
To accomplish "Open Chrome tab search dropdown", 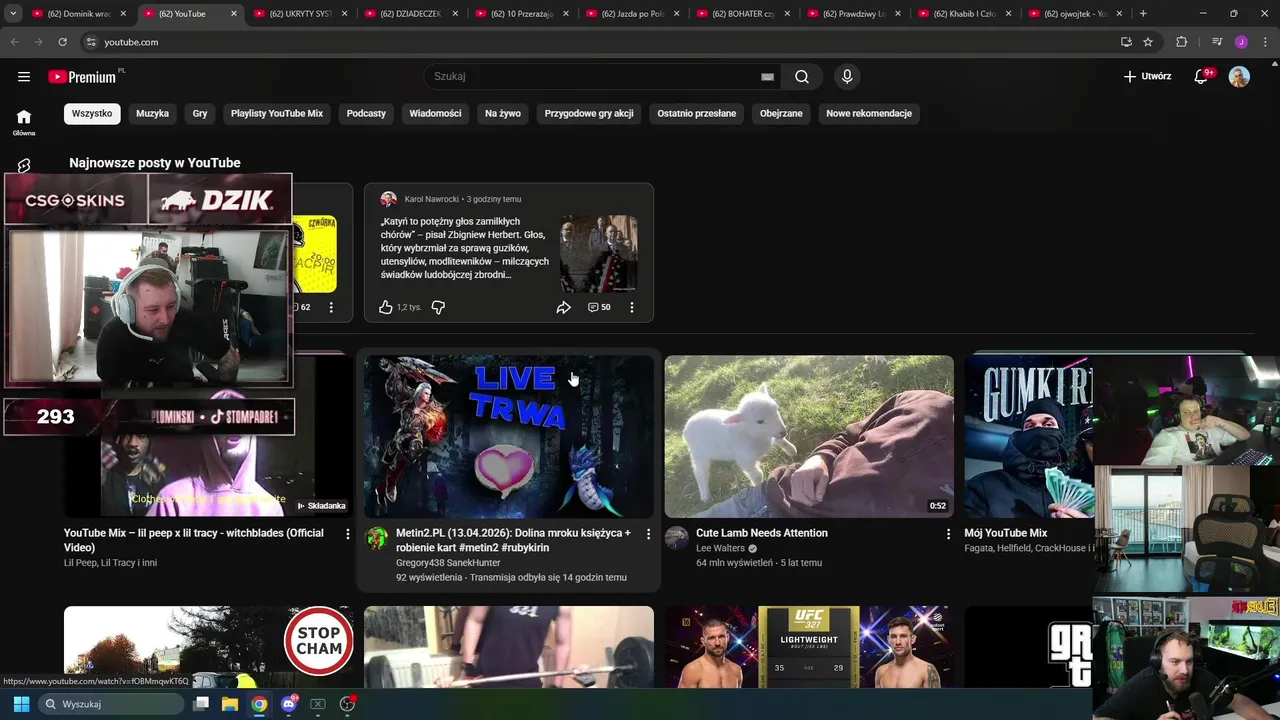I will point(13,14).
